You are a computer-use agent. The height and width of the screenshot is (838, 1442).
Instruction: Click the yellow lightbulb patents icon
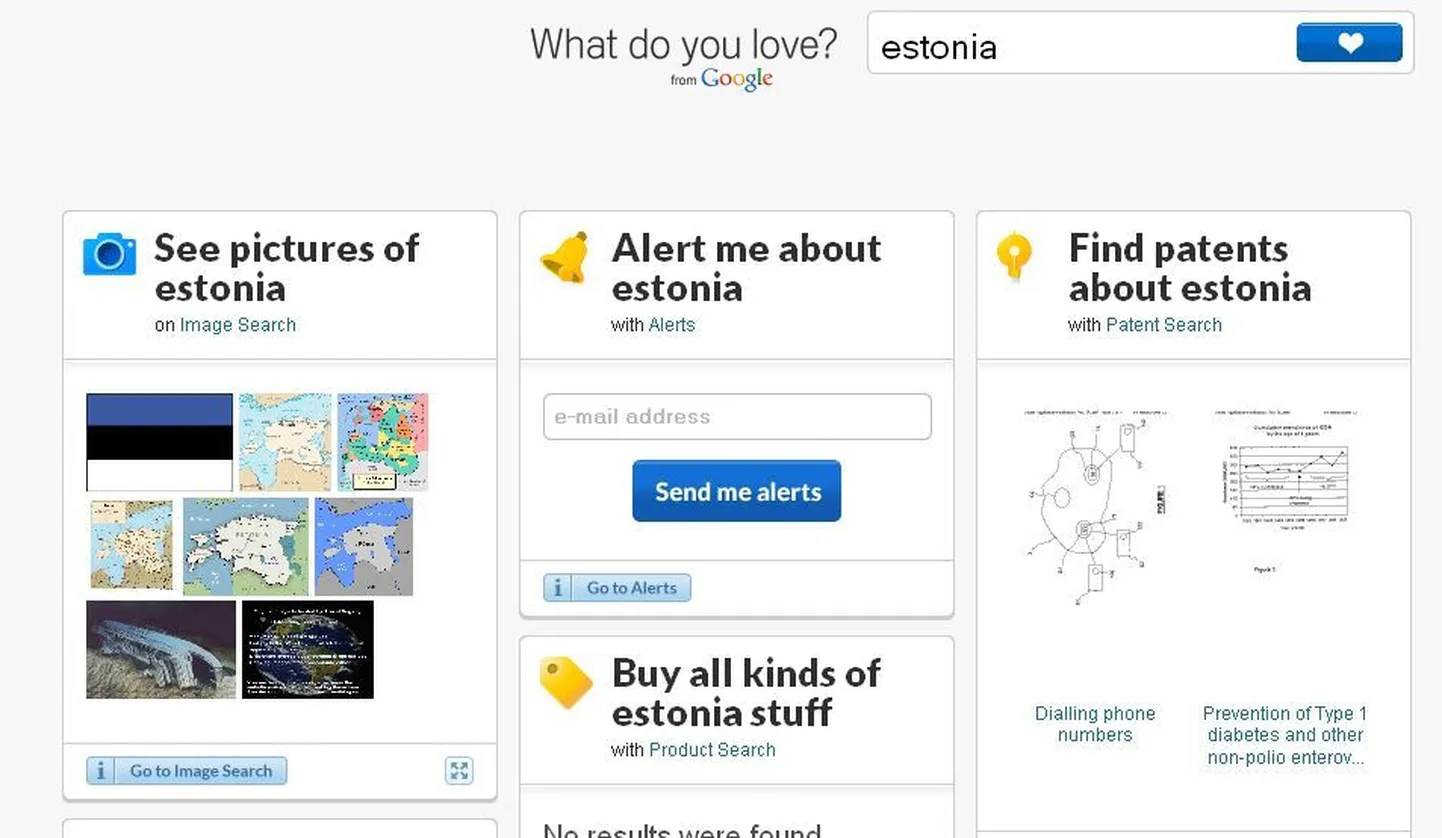click(1014, 256)
